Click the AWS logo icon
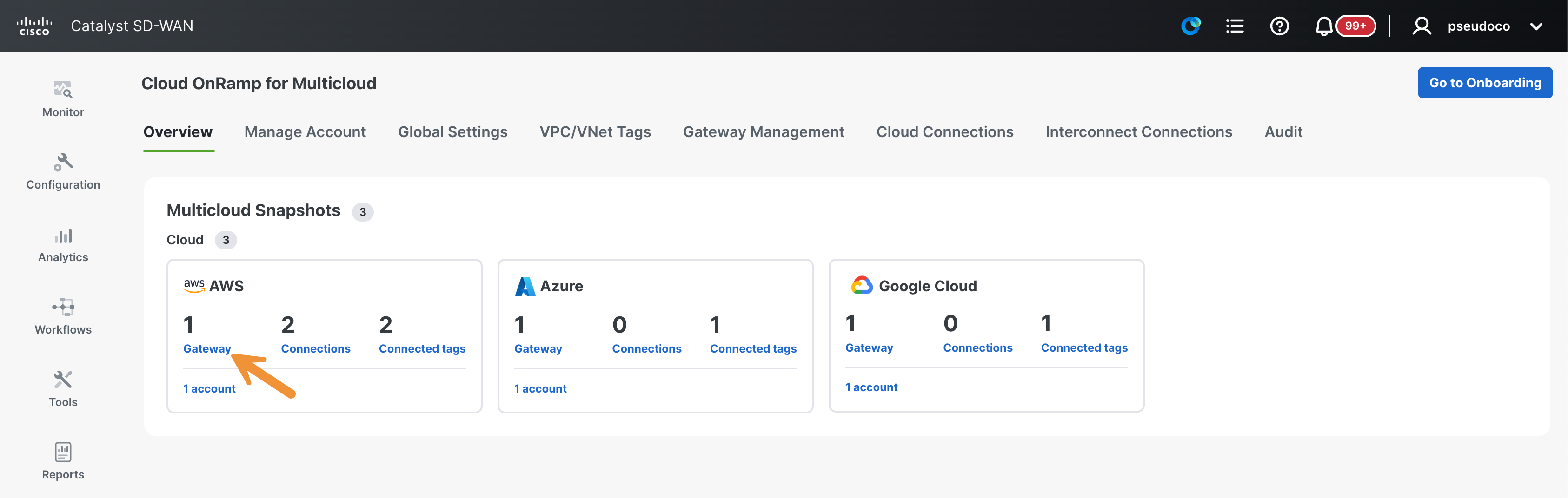 [x=194, y=285]
